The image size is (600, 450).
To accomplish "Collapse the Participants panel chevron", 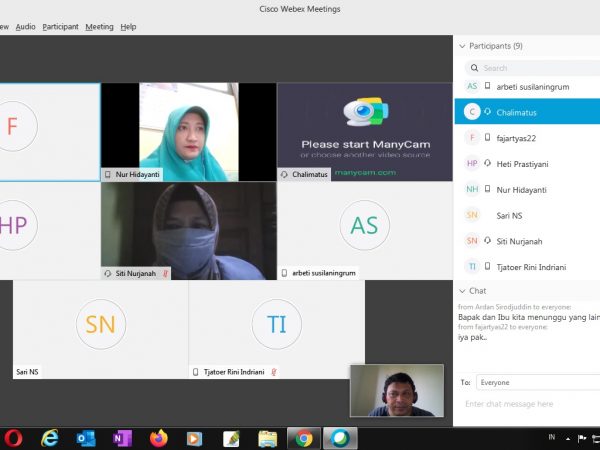I will click(462, 46).
